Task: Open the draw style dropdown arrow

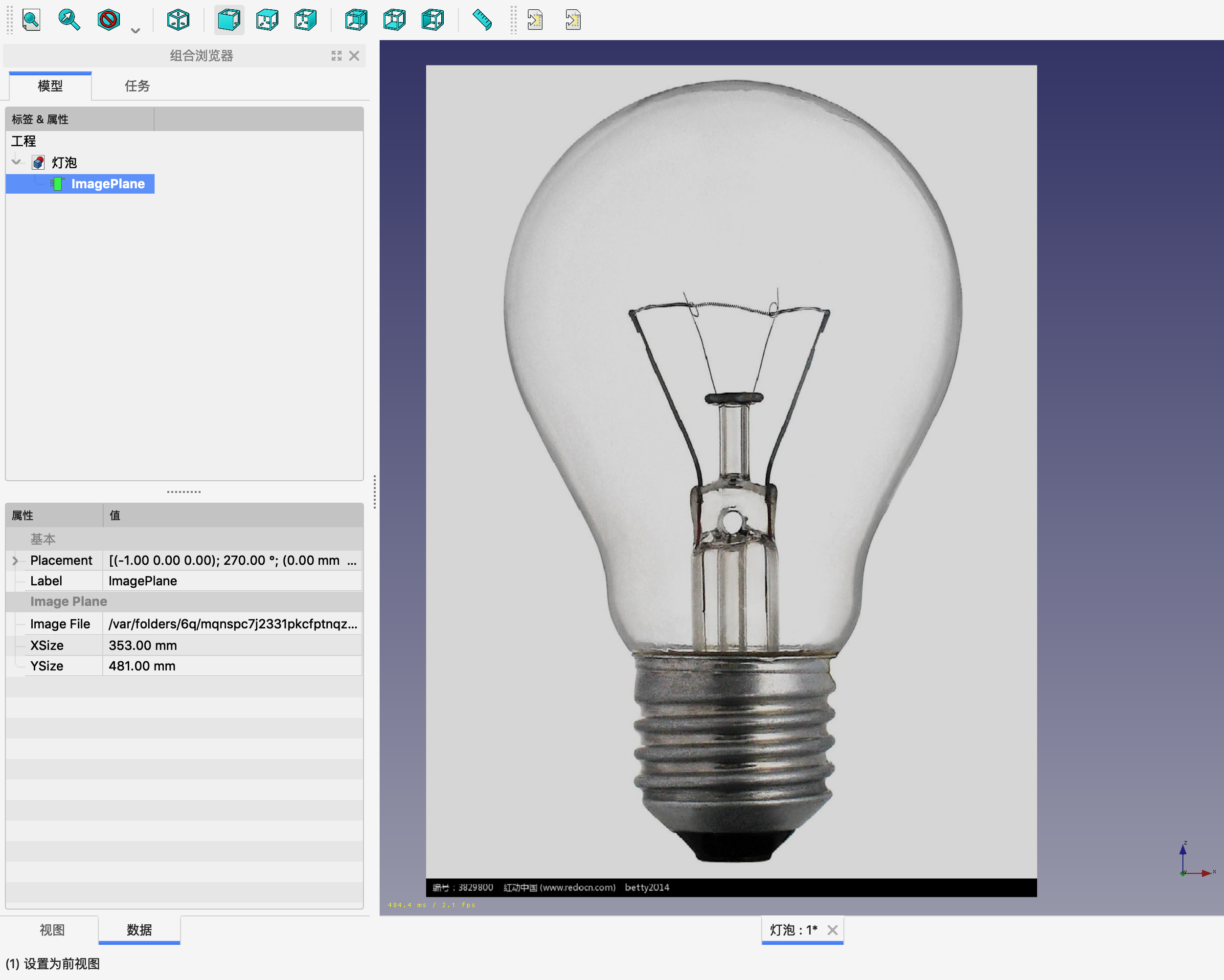Action: (135, 31)
